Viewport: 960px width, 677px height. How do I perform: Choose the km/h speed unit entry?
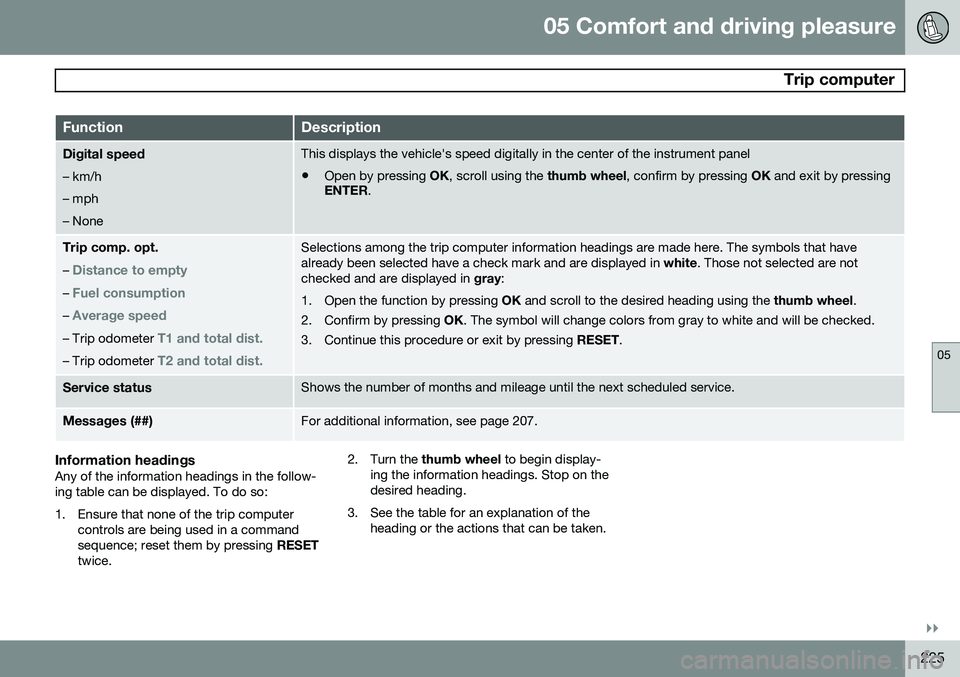click(82, 176)
